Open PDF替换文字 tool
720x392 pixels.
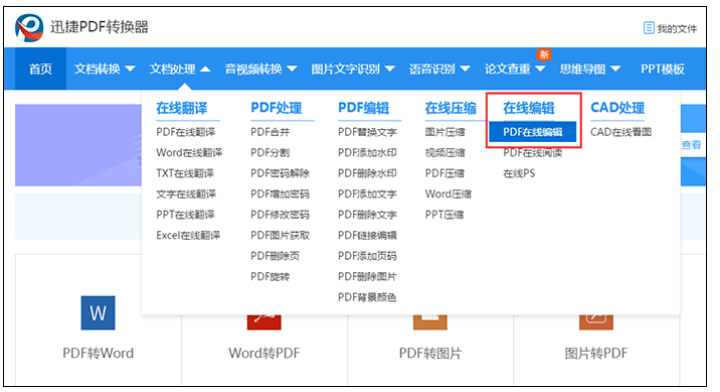367,132
